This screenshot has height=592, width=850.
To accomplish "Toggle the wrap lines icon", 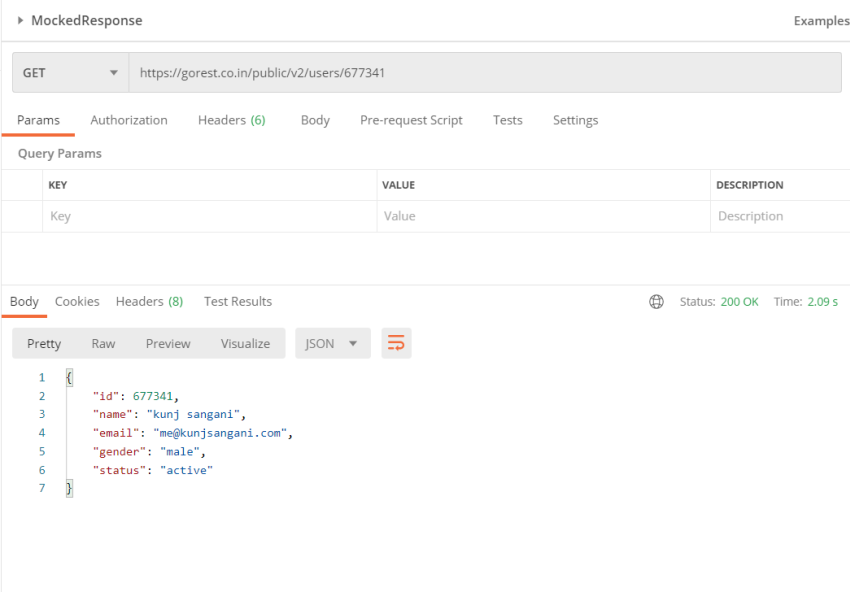I will tap(396, 343).
